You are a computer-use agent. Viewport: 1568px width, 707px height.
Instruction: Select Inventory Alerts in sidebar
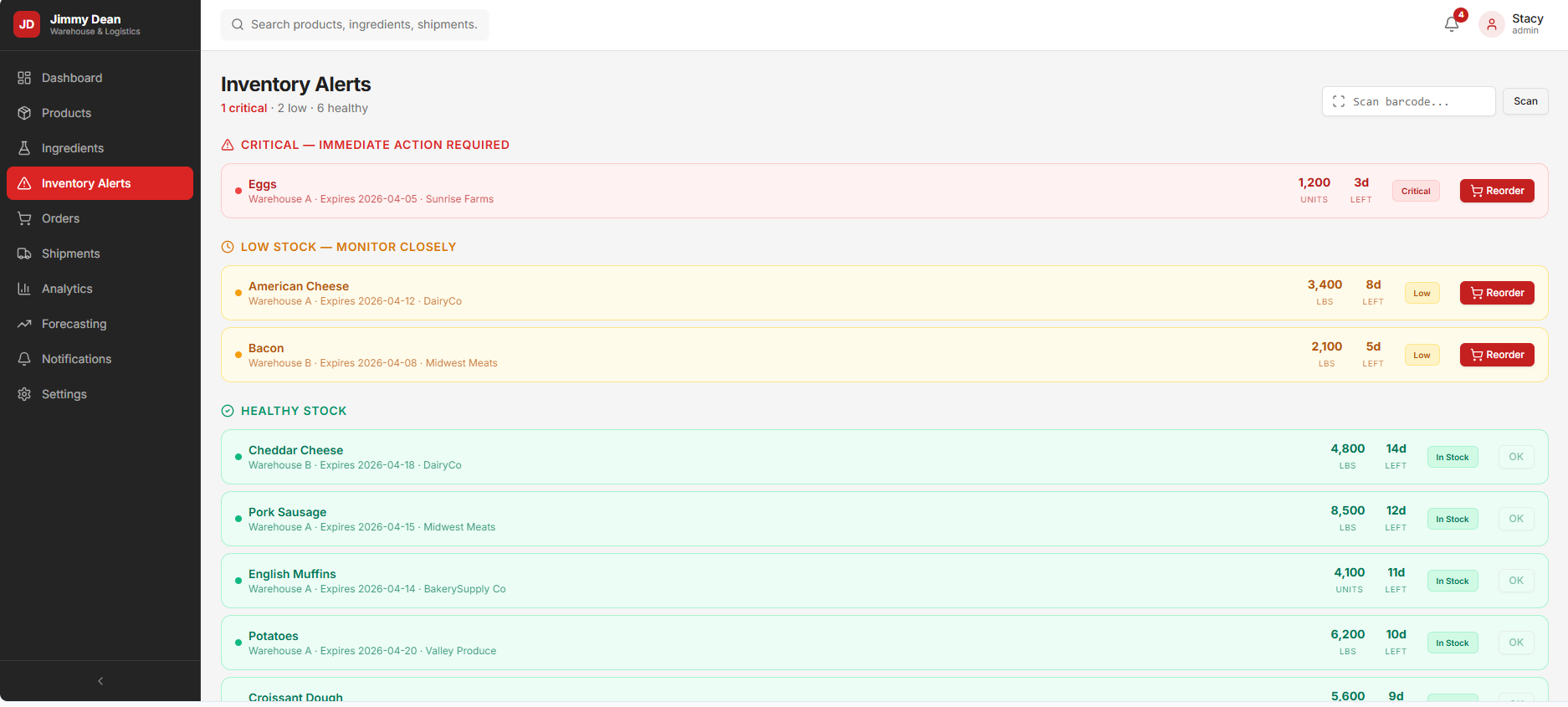pos(100,183)
